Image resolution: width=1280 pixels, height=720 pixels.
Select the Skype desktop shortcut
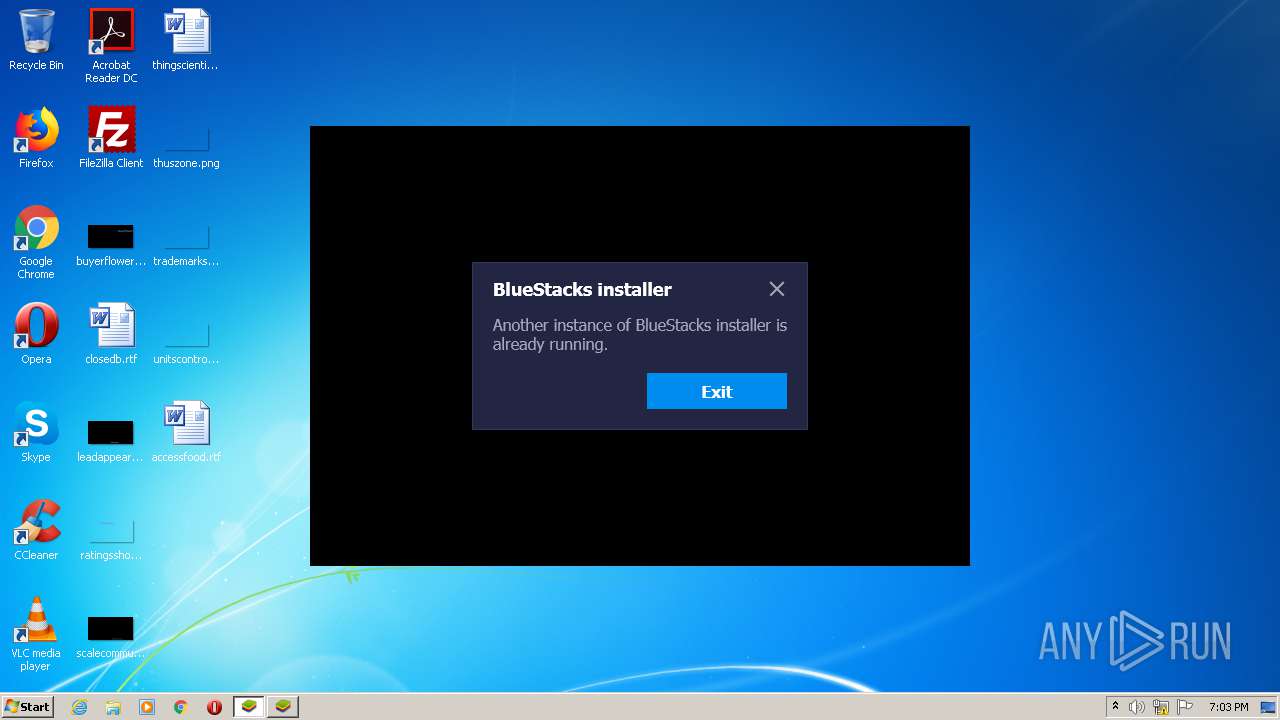36,432
